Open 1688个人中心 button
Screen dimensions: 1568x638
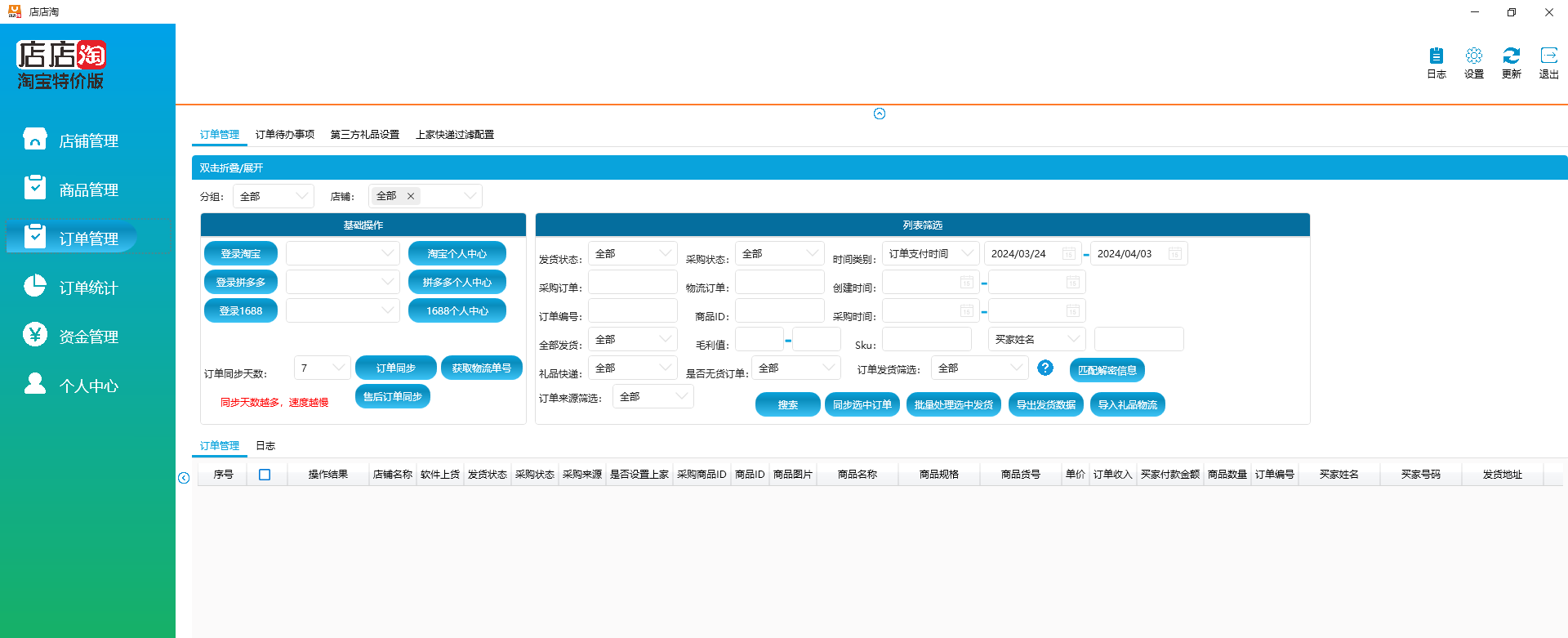coord(457,310)
